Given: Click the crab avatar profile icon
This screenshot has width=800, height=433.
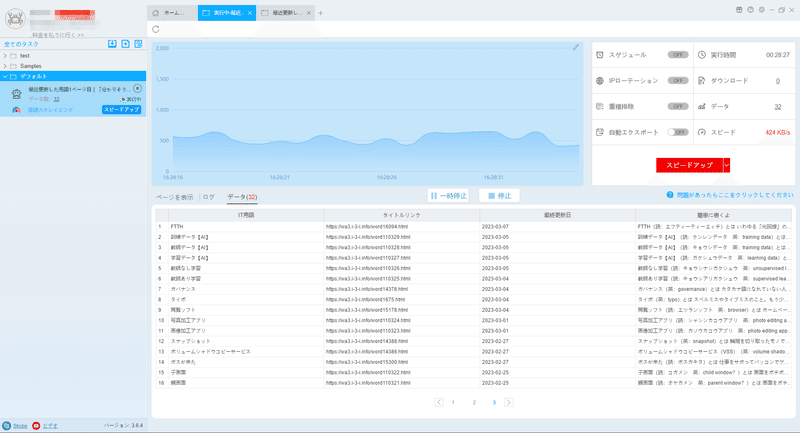Looking at the screenshot, I should coord(15,18).
